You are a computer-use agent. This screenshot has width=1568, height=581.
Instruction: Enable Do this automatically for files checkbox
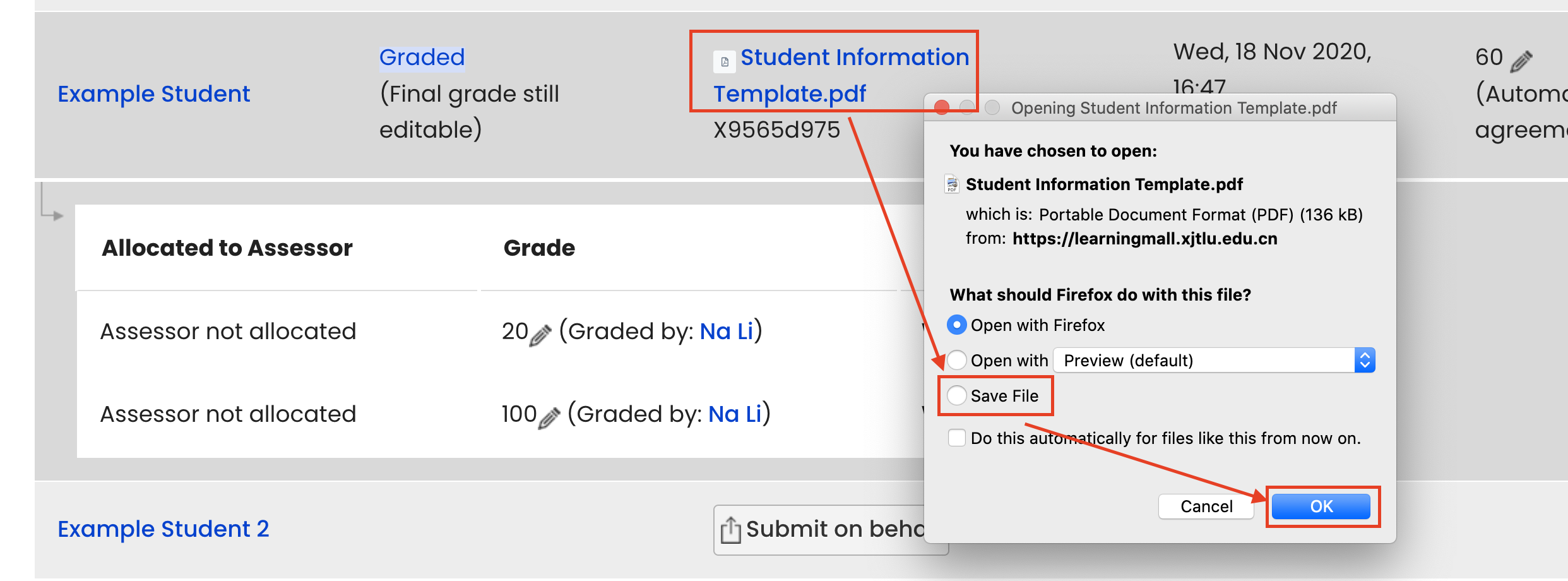[957, 438]
